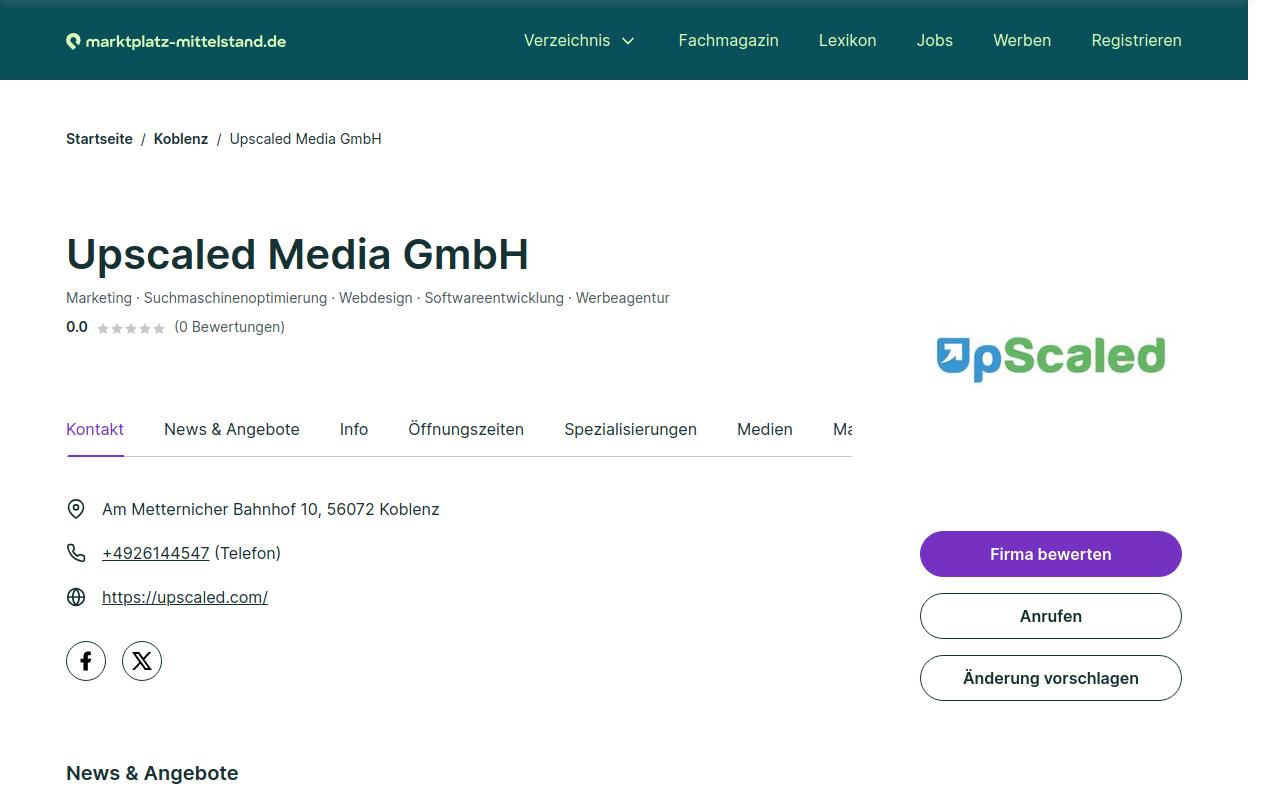The width and height of the screenshot is (1280, 800).
Task: Click the third star under the company name
Action: [x=131, y=327]
